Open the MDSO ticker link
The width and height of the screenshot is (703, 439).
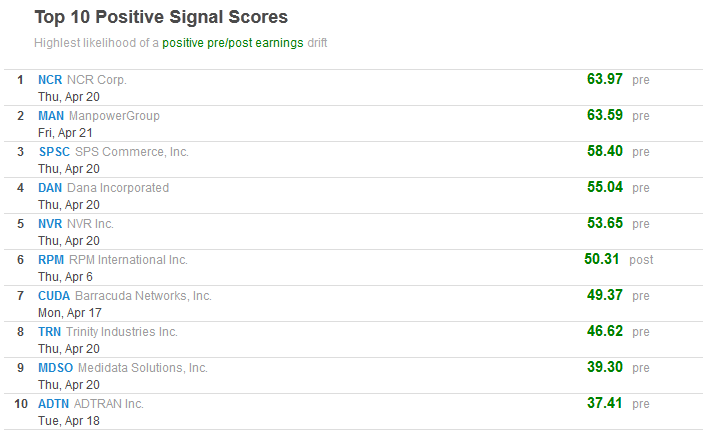[x=55, y=368]
